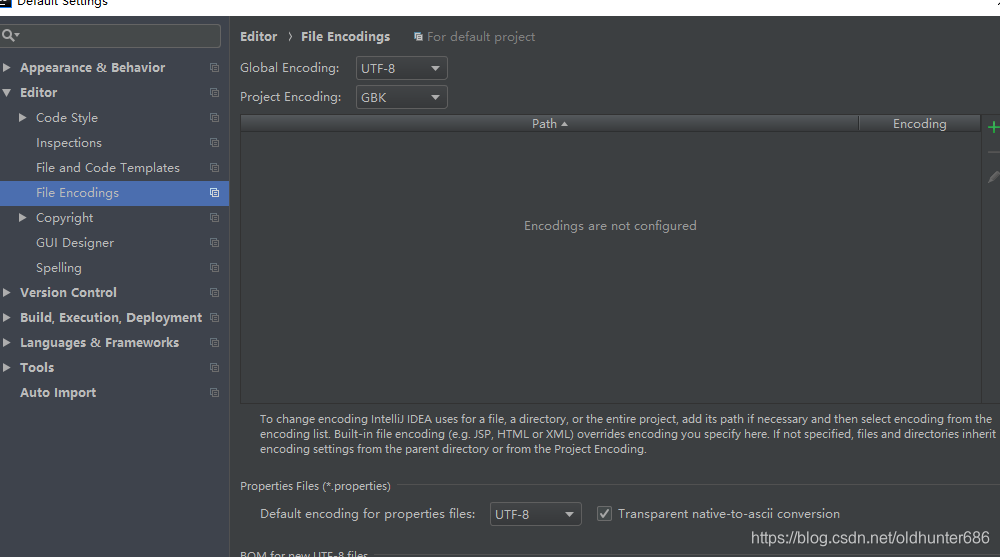
Task: Click Properties Files (*.properties) heading
Action: tap(315, 486)
